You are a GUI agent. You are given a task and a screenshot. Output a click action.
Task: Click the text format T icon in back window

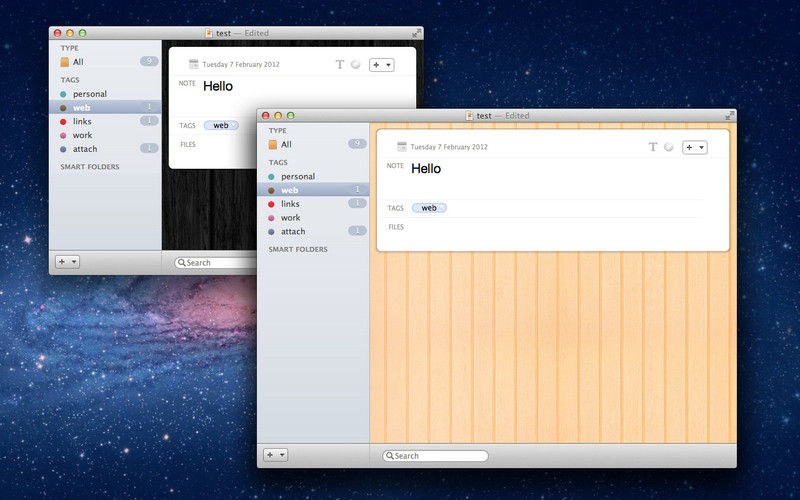click(x=340, y=64)
